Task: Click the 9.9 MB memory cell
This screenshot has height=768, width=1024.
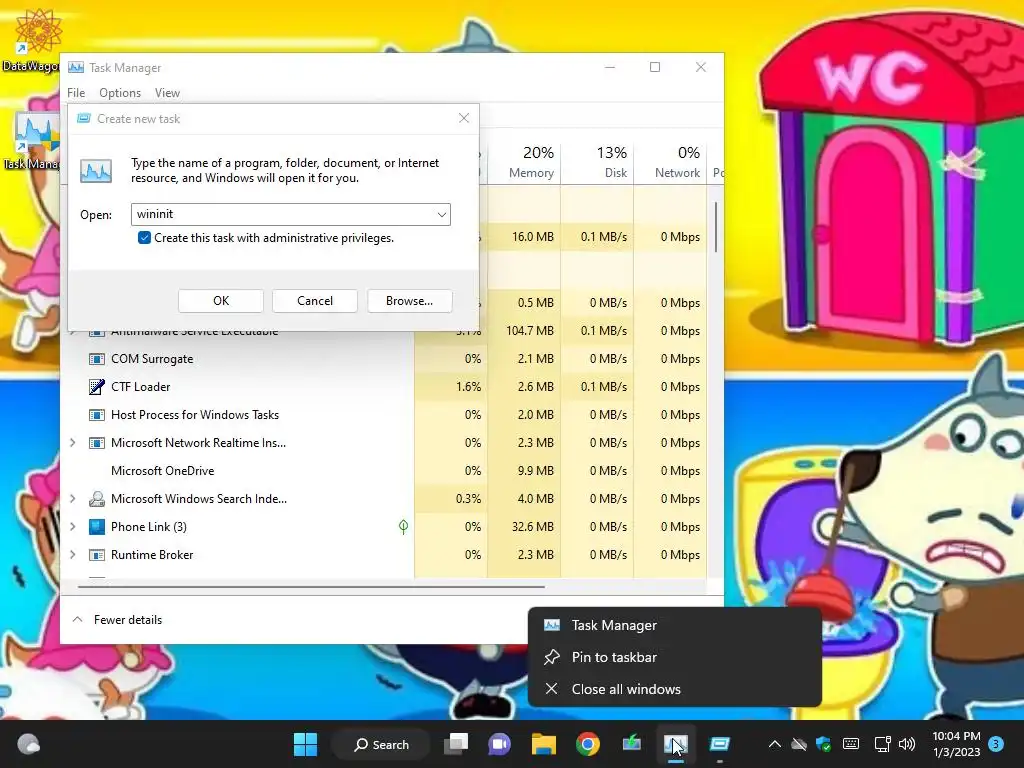Action: coord(524,471)
